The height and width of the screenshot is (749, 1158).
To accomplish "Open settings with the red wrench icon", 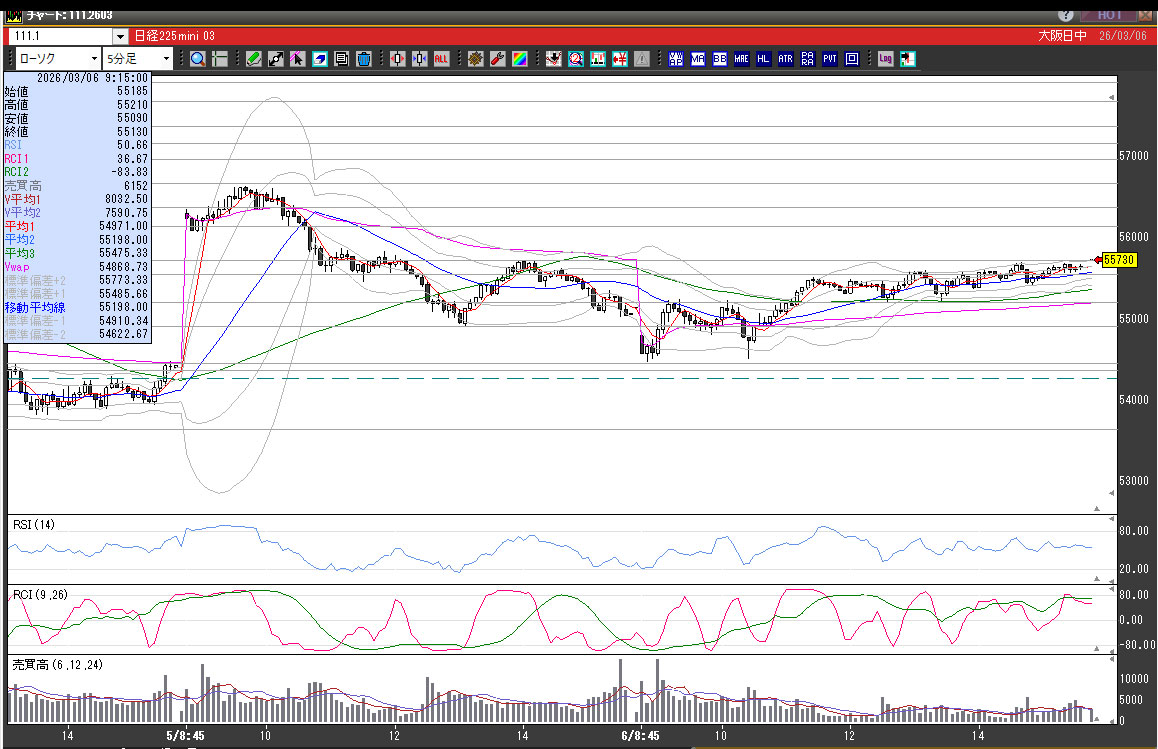I will tap(497, 59).
